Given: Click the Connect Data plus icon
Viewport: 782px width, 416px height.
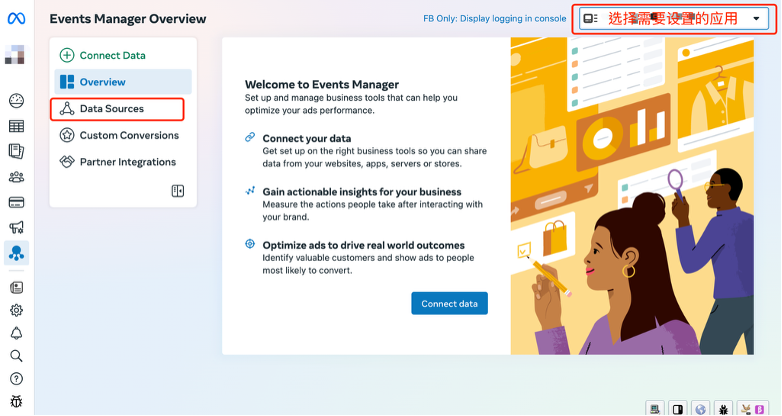Looking at the screenshot, I should coord(67,55).
